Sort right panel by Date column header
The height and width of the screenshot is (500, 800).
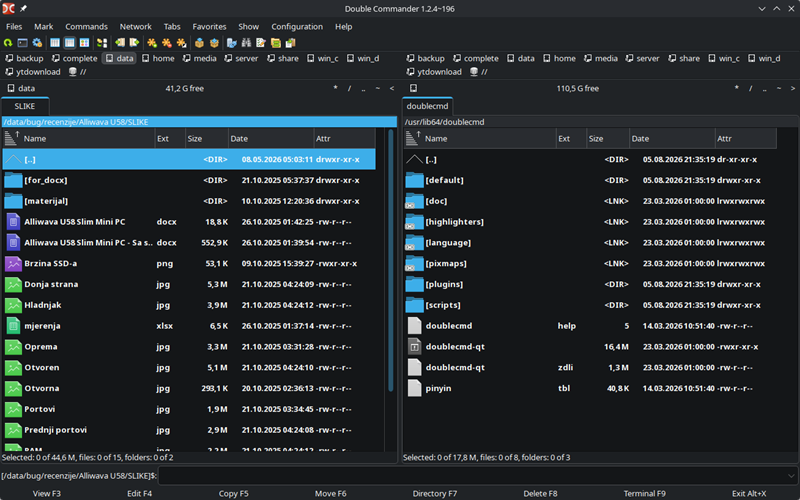coord(672,138)
